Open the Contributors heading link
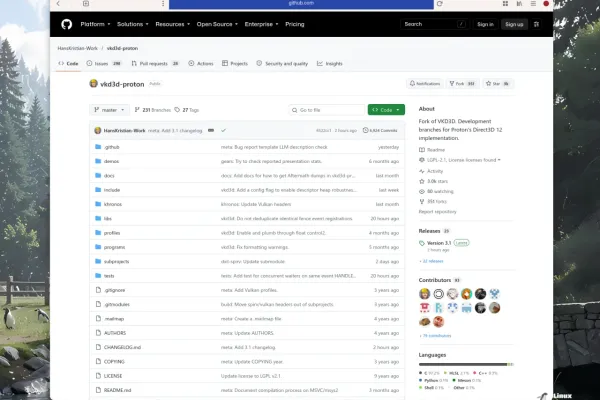Viewport: 600px width, 400px height. (435, 280)
